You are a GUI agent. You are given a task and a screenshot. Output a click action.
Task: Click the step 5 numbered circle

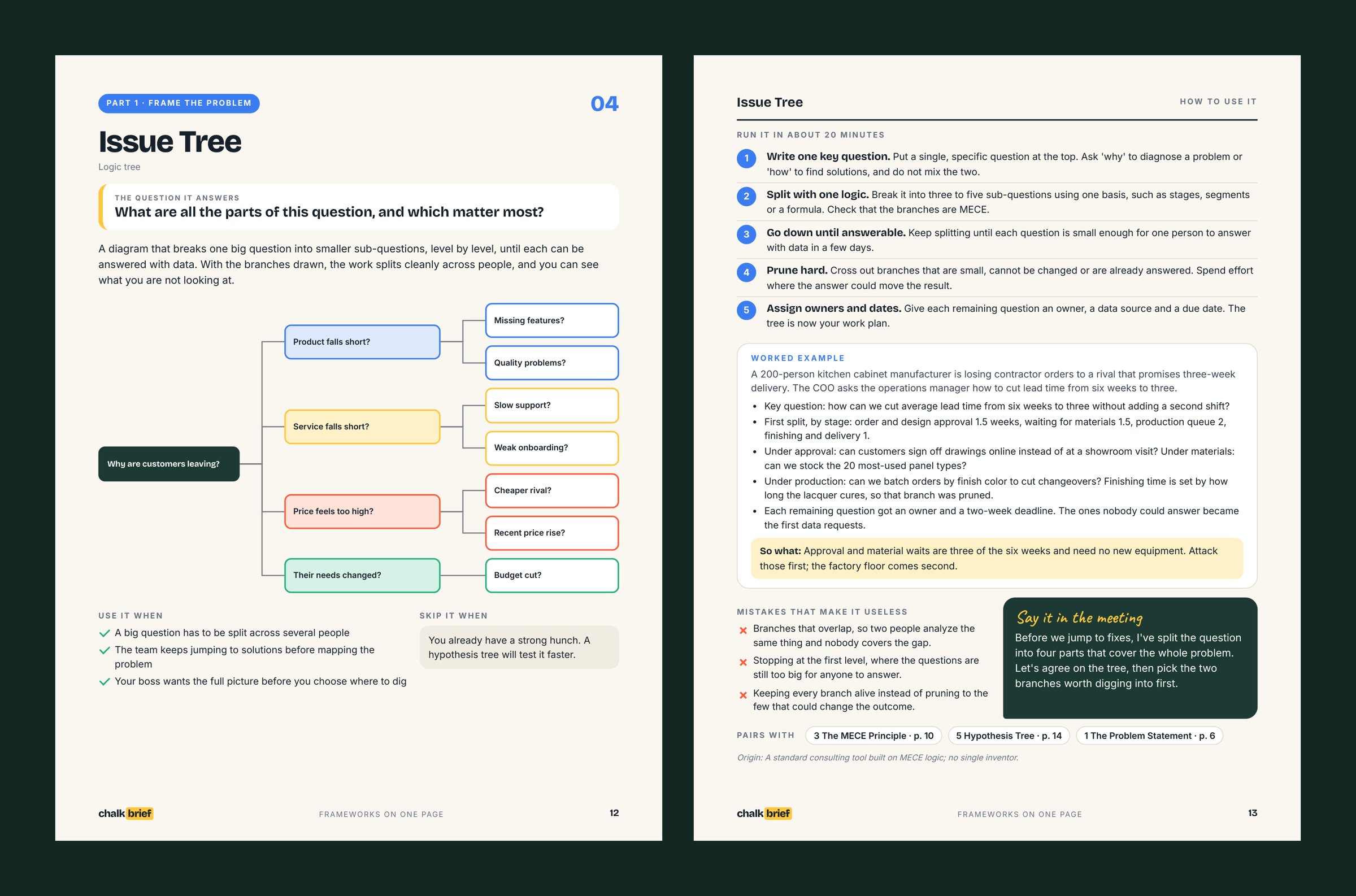746,310
